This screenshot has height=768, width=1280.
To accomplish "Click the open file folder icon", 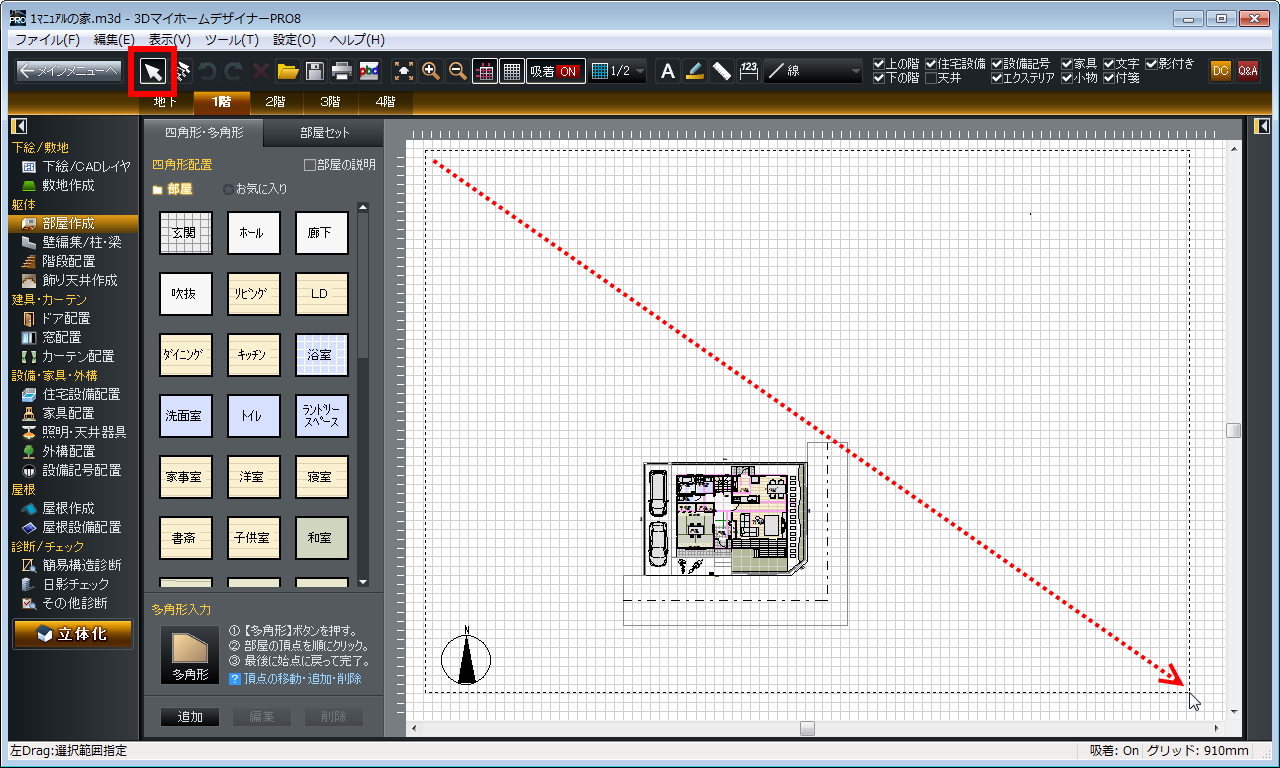I will pos(288,71).
